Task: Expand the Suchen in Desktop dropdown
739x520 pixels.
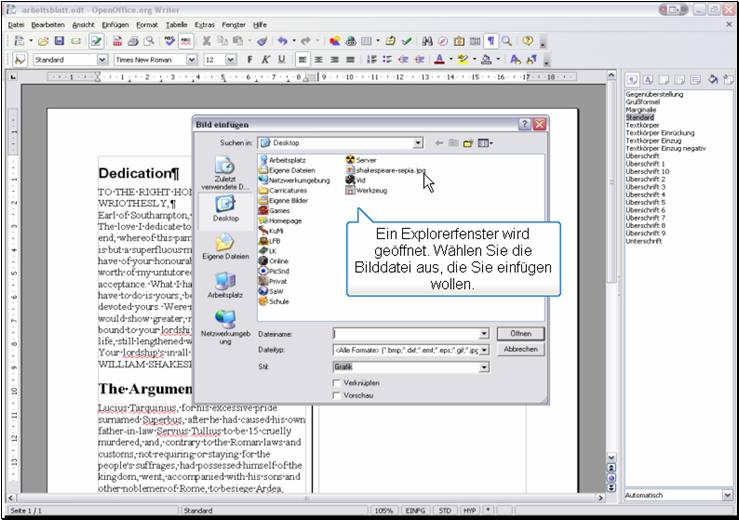Action: point(418,143)
